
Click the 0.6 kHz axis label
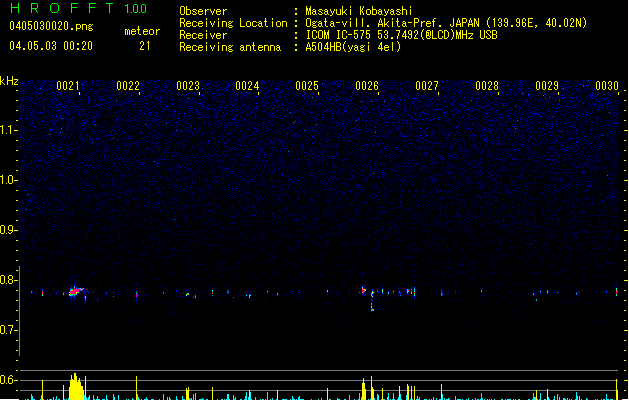point(8,380)
